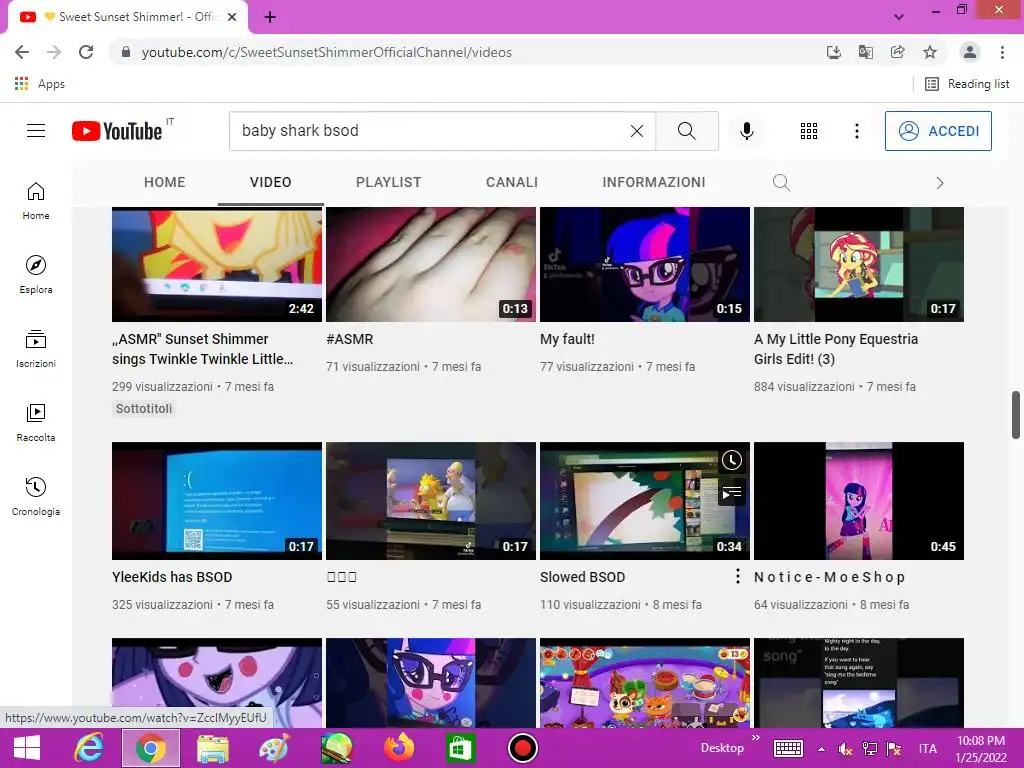This screenshot has height=768, width=1024.
Task: Open A My Little Pony Equestria Girls Edit! (3)
Action: tap(836, 349)
